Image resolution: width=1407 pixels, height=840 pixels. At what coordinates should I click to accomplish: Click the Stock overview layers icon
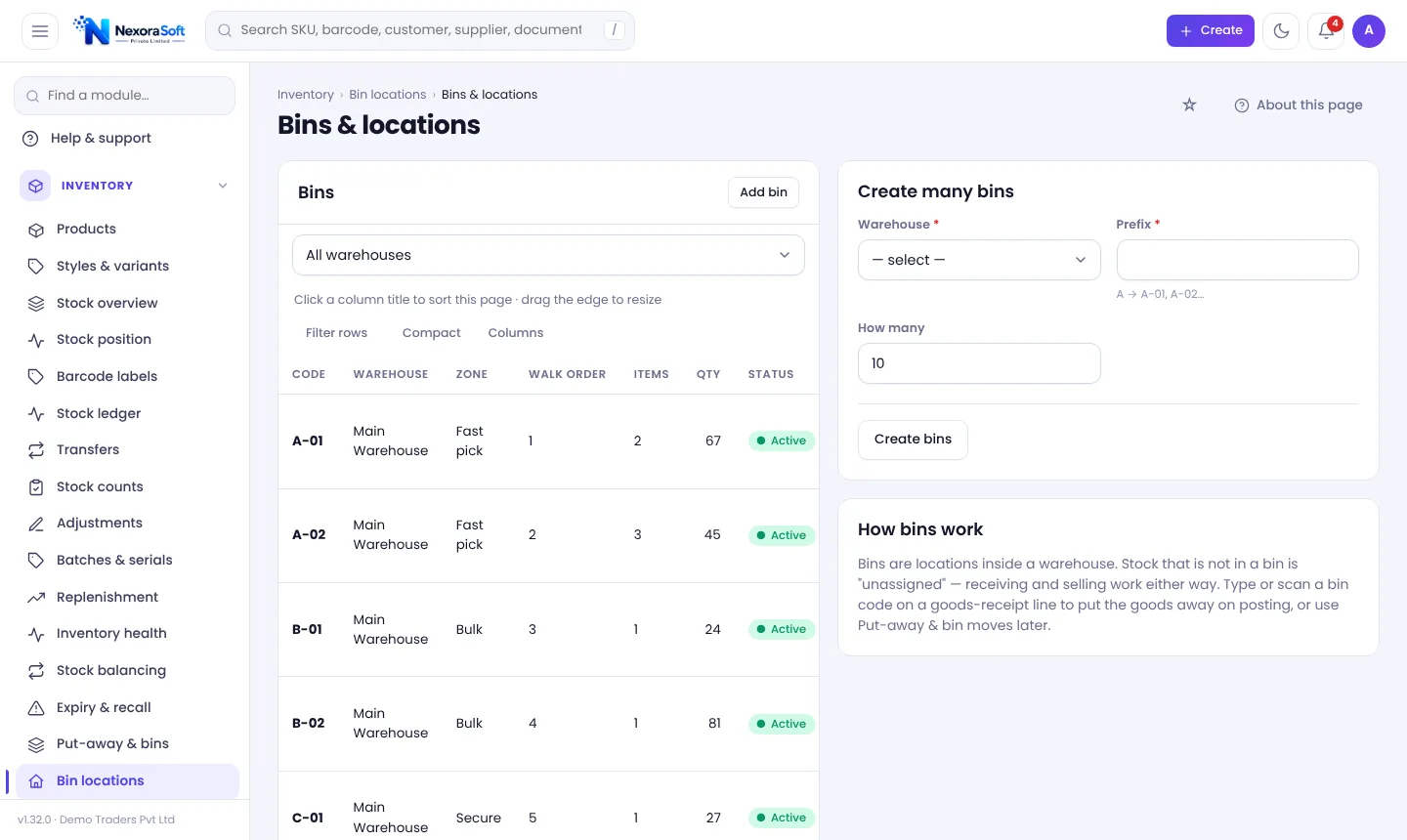click(36, 304)
